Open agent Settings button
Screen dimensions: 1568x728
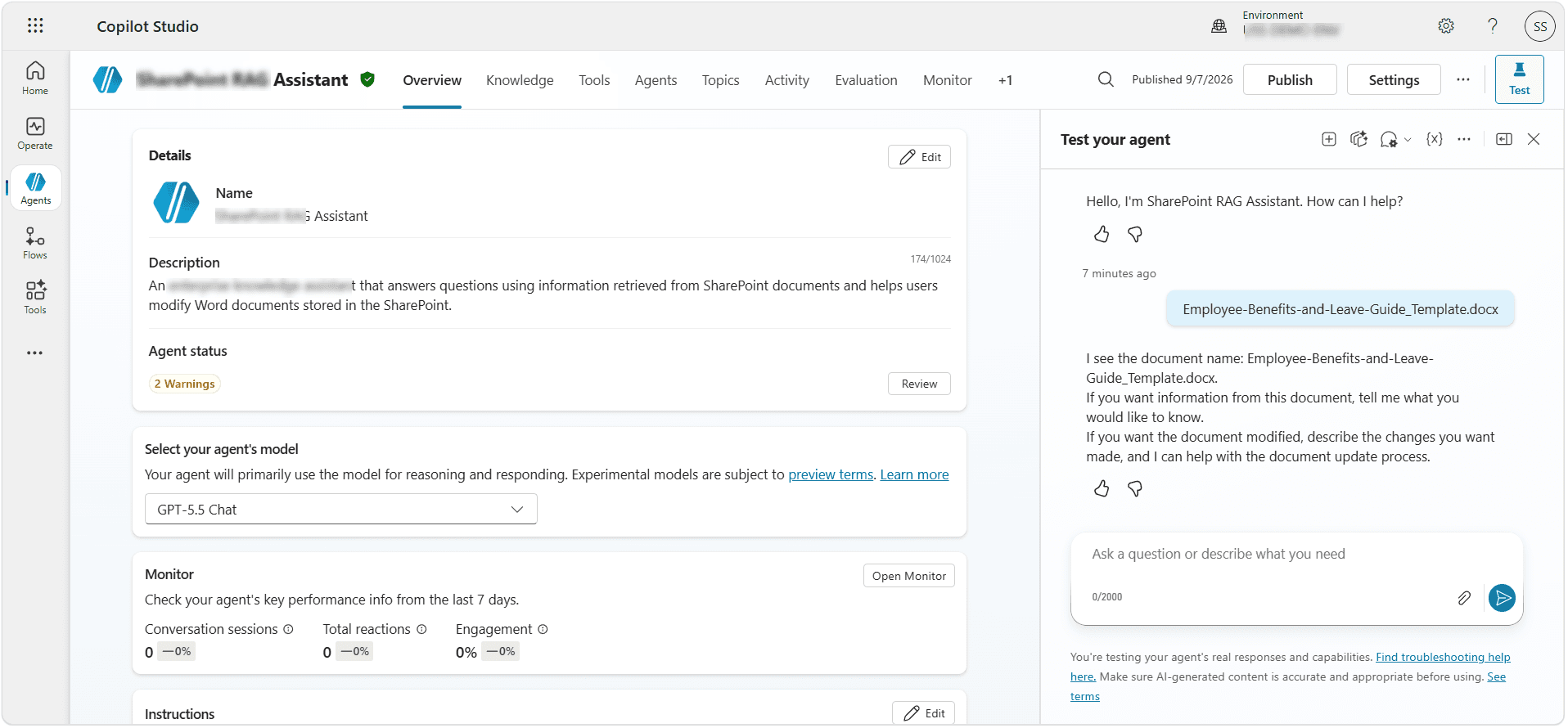coord(1394,79)
